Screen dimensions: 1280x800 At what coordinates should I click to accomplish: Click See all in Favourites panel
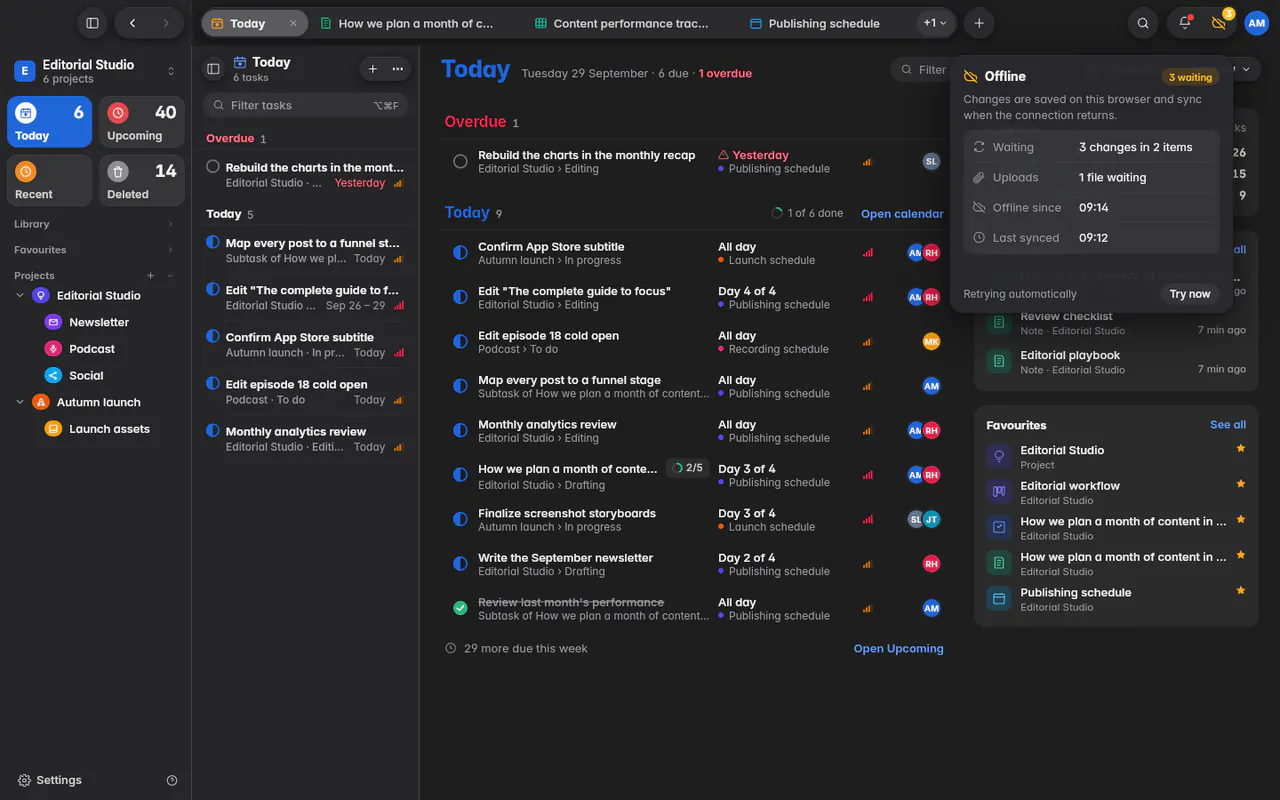[x=1228, y=425]
